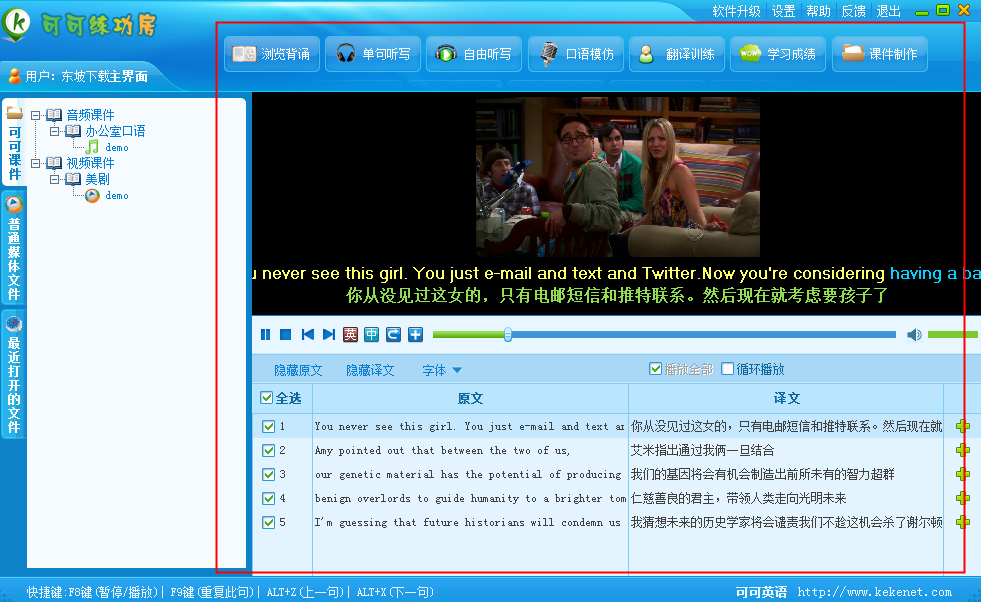Toggle English subtitles with the 英 icon
This screenshot has width=981, height=602.
tap(350, 335)
